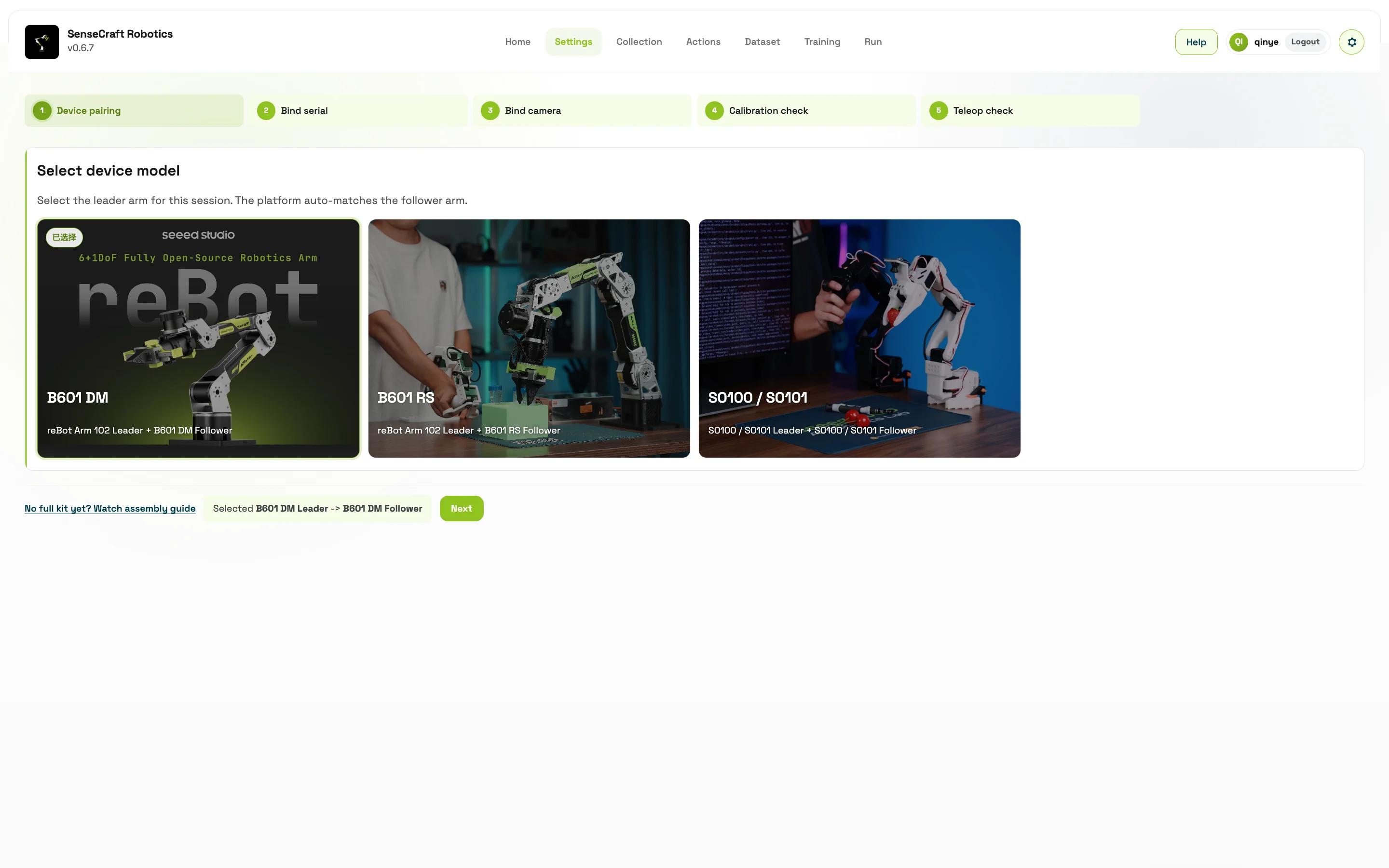The height and width of the screenshot is (868, 1389).
Task: Open the Run tab
Action: coord(873,42)
